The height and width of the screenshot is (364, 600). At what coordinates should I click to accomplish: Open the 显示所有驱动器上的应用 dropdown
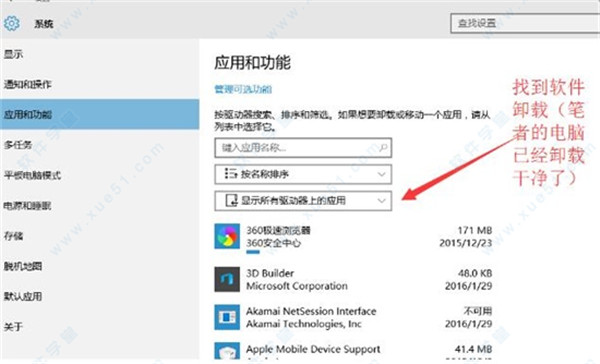point(303,201)
